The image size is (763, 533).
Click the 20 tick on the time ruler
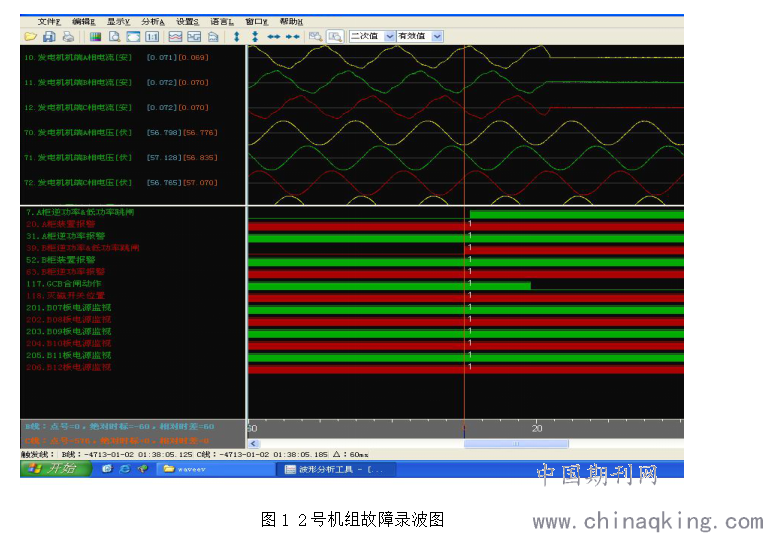point(537,428)
